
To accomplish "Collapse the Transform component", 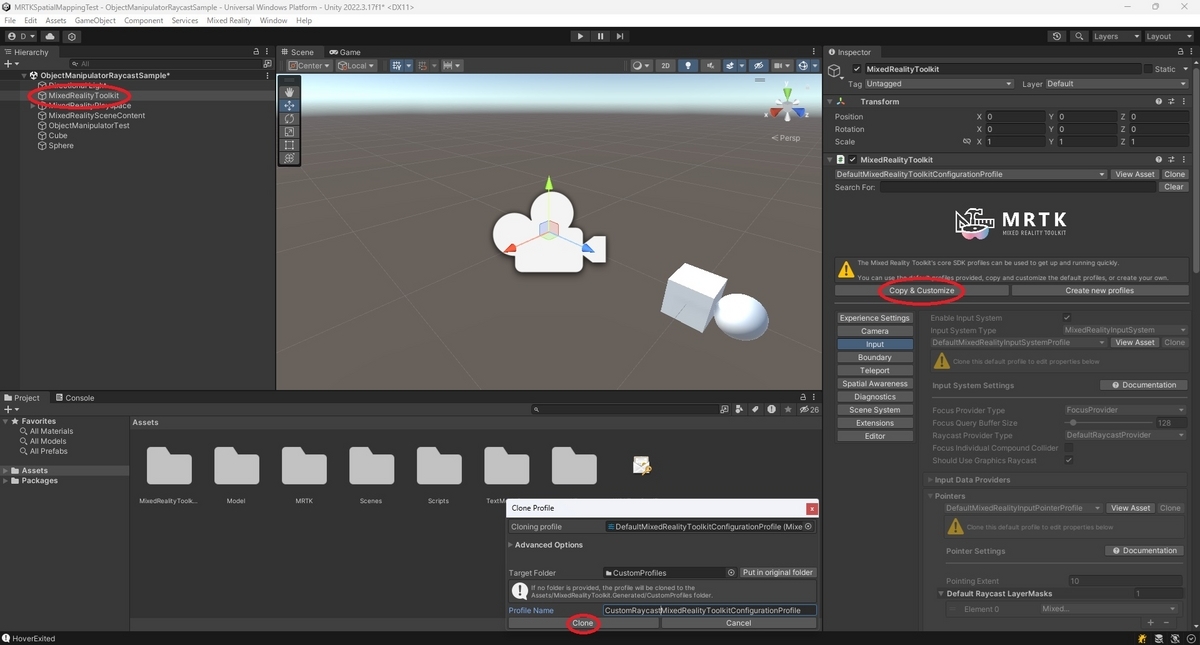I will pyautogui.click(x=830, y=102).
